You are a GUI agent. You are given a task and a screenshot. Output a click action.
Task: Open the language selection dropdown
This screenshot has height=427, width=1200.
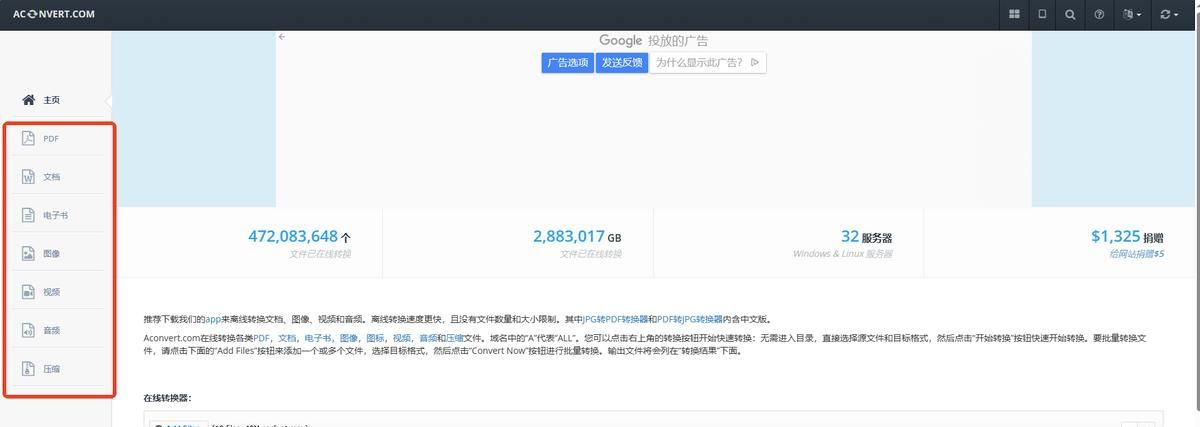click(1131, 15)
